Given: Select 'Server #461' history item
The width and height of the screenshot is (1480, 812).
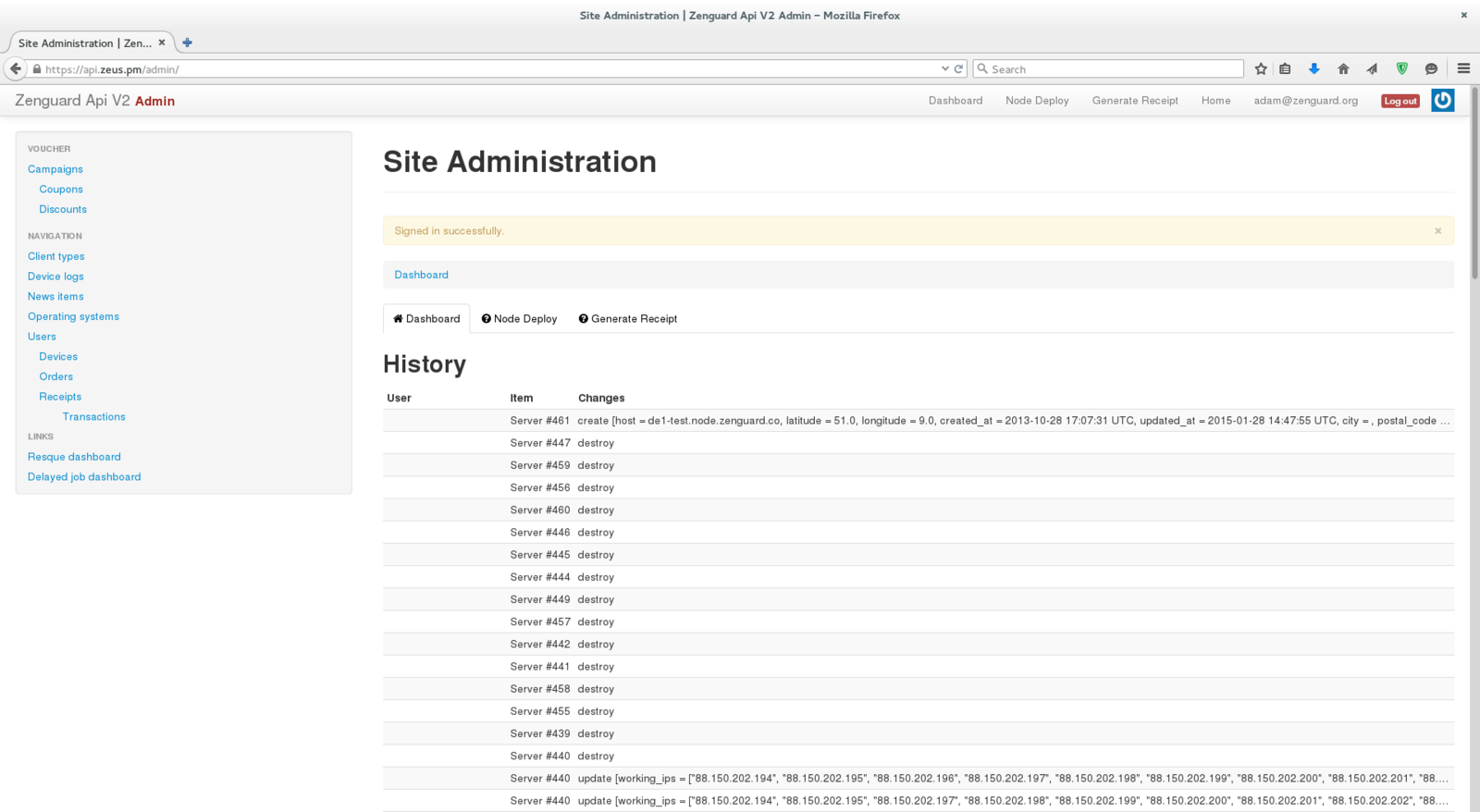Looking at the screenshot, I should 539,421.
